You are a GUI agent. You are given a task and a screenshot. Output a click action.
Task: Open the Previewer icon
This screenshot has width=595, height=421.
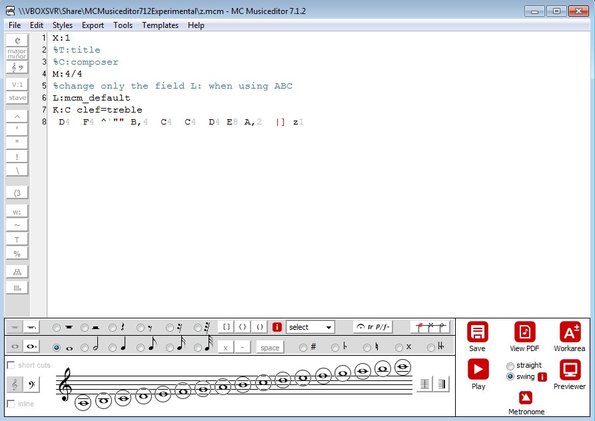click(x=570, y=369)
